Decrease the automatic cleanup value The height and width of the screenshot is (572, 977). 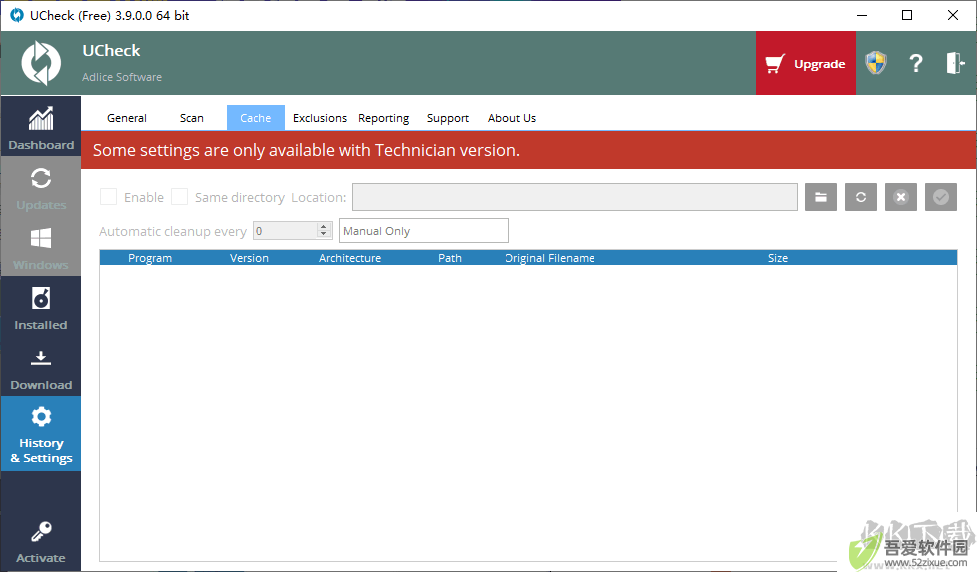point(323,234)
